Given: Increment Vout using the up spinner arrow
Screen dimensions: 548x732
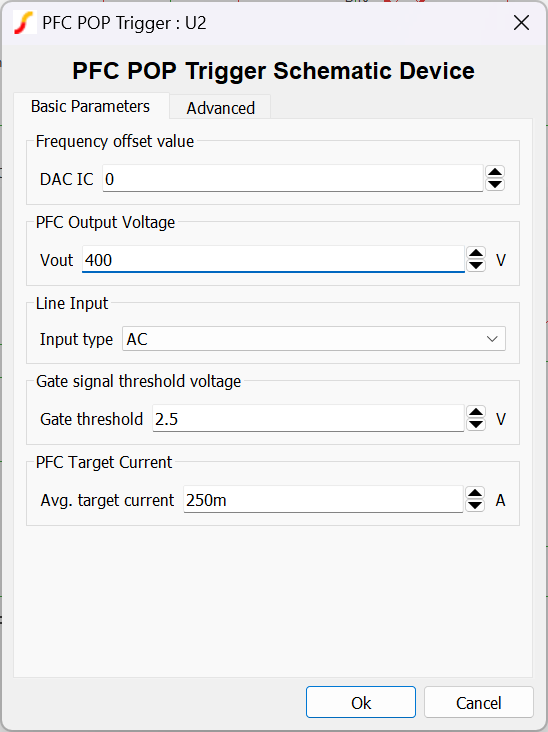Looking at the screenshot, I should [x=476, y=253].
